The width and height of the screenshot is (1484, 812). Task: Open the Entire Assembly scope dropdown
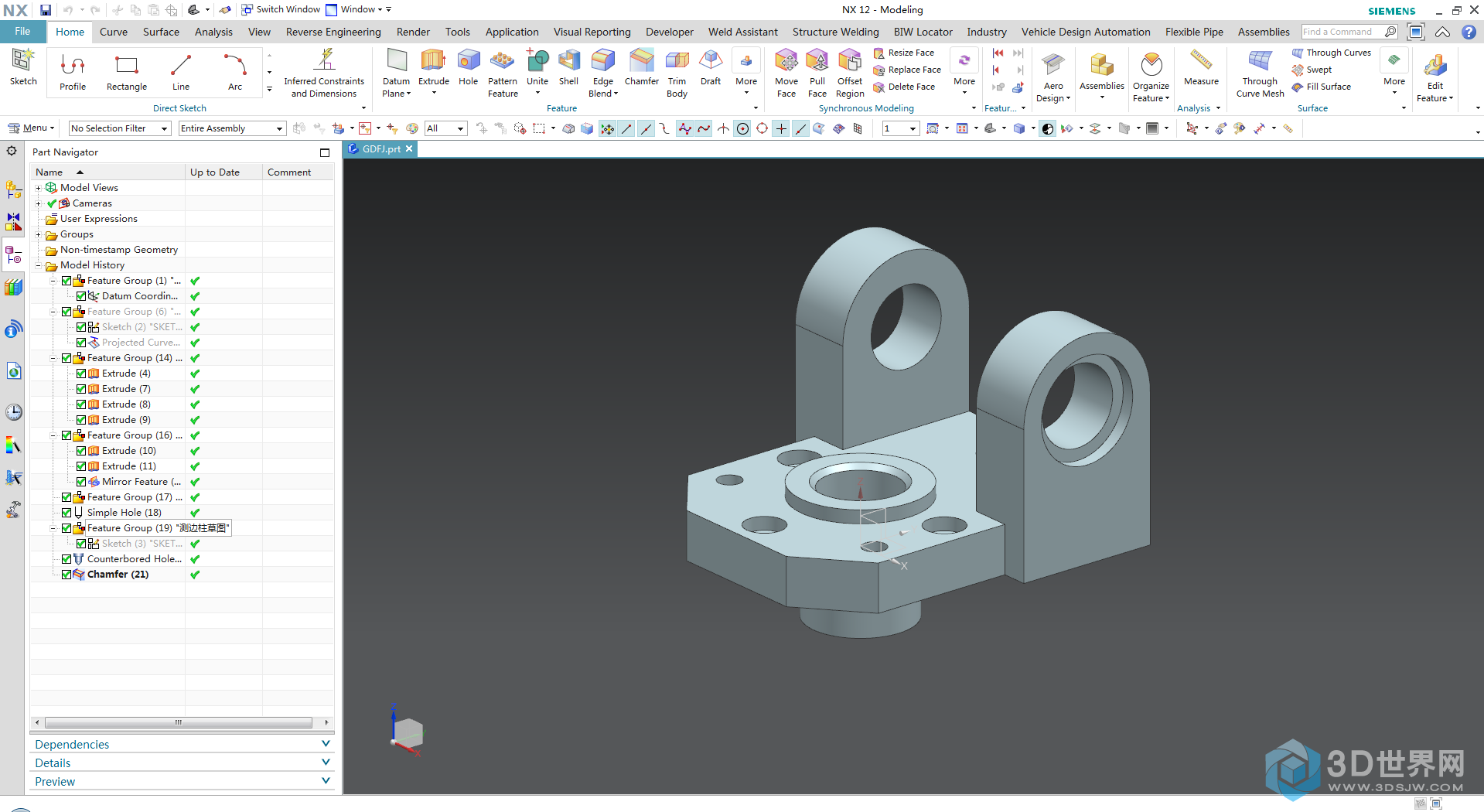(232, 128)
